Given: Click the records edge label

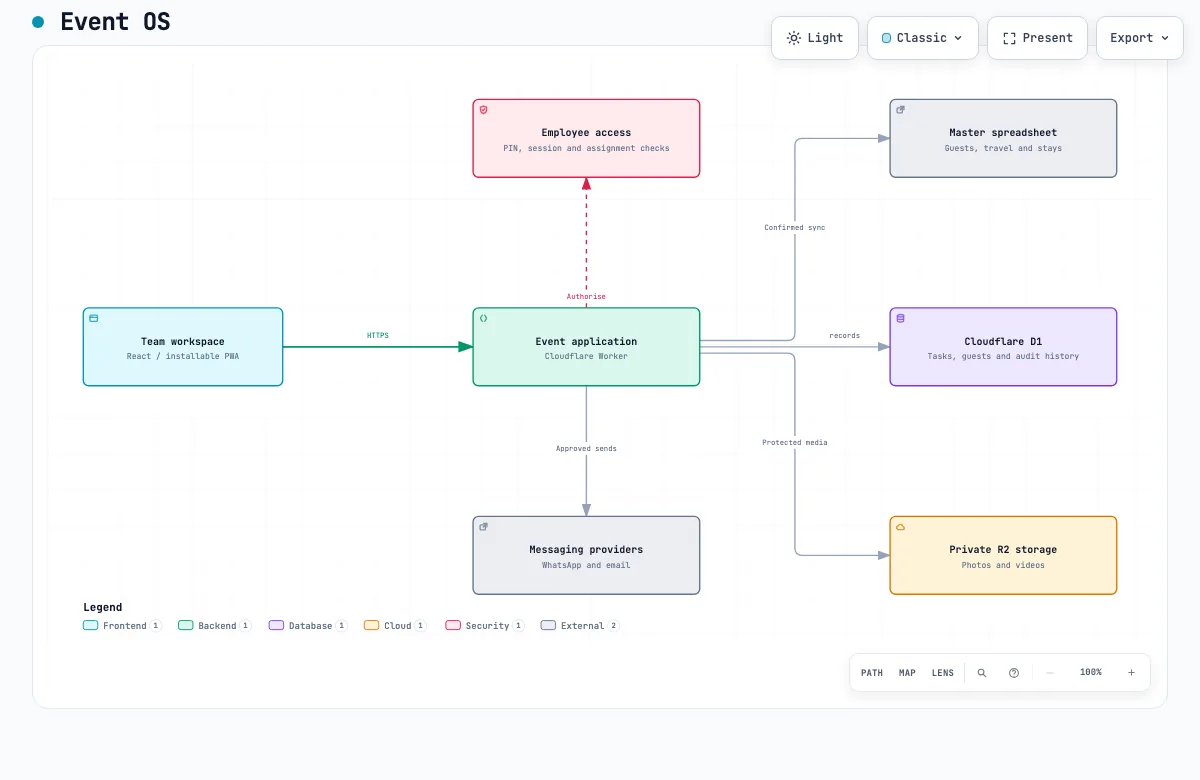Looking at the screenshot, I should point(845,336).
